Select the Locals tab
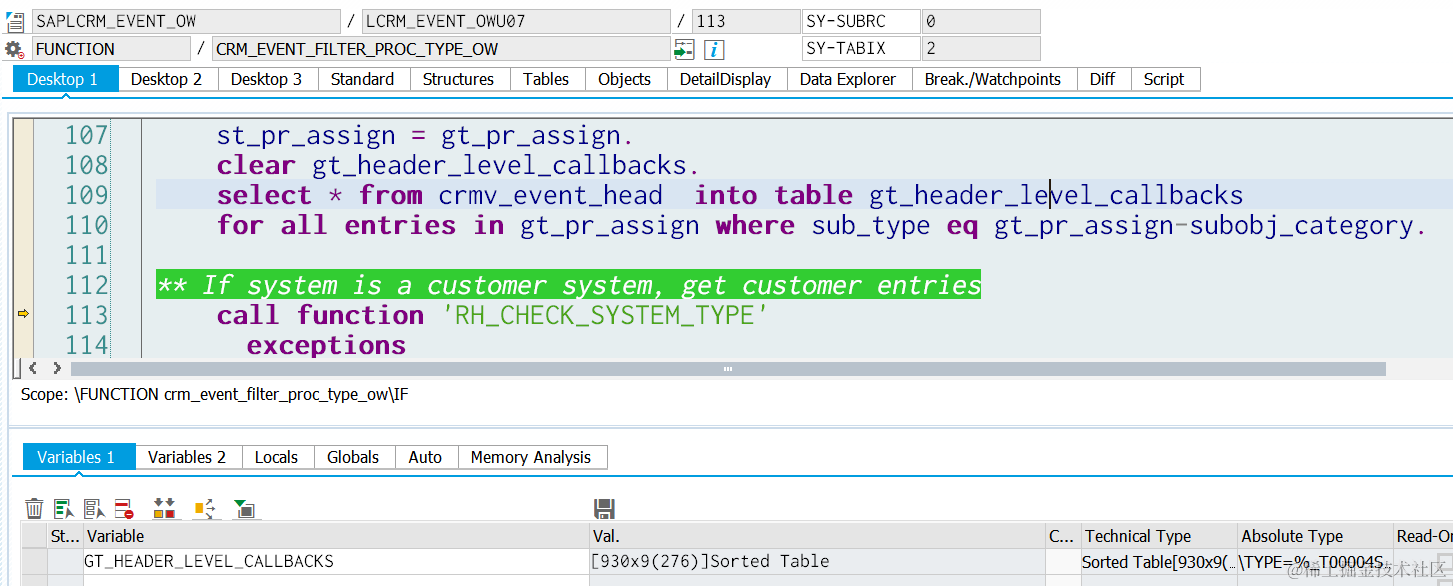Screen dimensions: 1453x586 277,457
